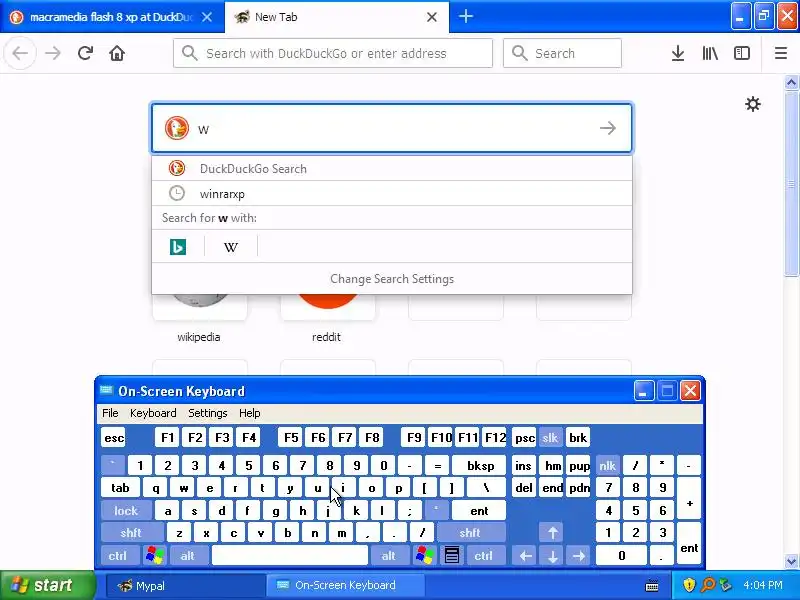Screen dimensions: 800x600
Task: Click the page scrollbar down arrow
Action: pyautogui.click(x=791, y=561)
